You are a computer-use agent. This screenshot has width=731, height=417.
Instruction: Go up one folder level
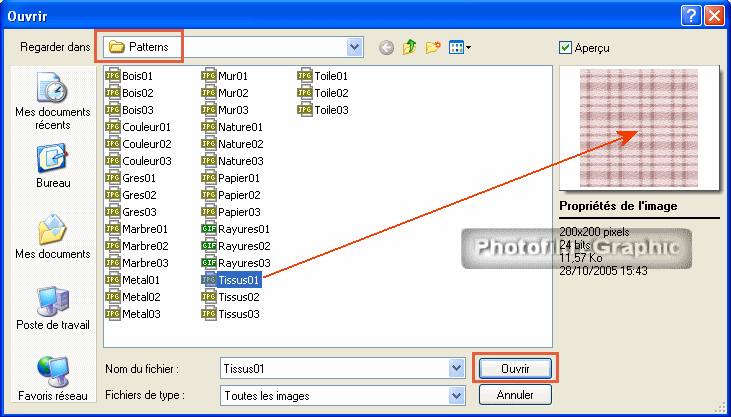coord(410,47)
